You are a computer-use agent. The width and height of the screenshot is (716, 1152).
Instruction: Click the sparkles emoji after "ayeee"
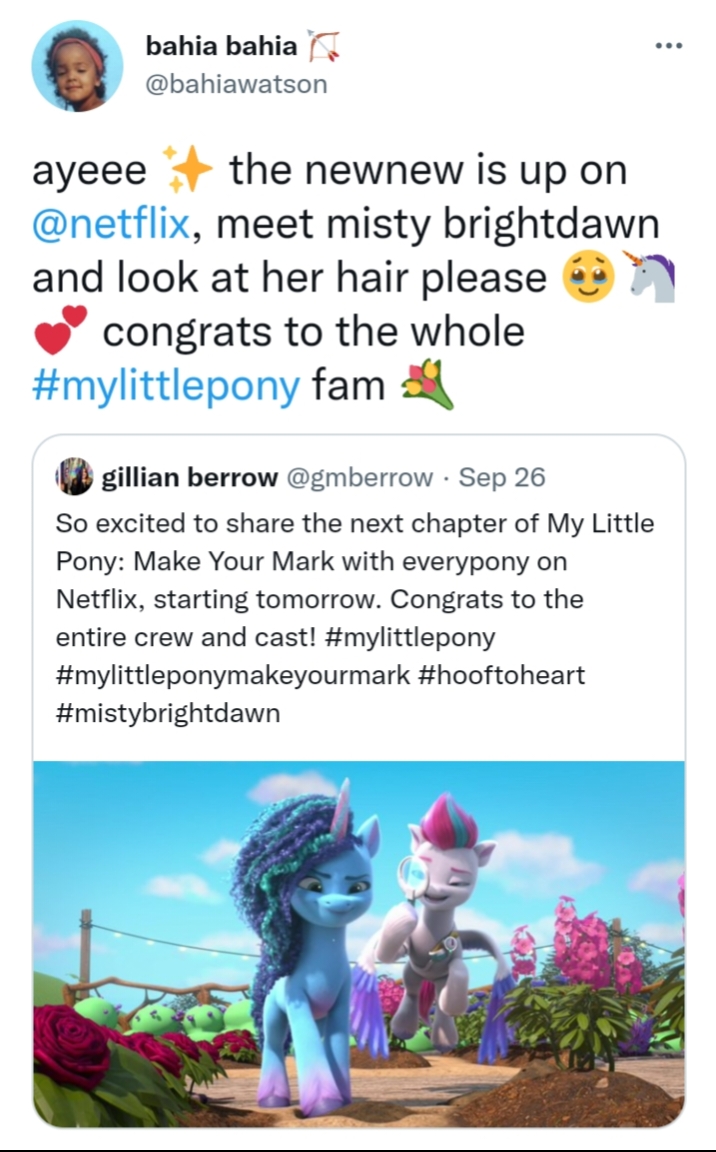click(x=187, y=170)
